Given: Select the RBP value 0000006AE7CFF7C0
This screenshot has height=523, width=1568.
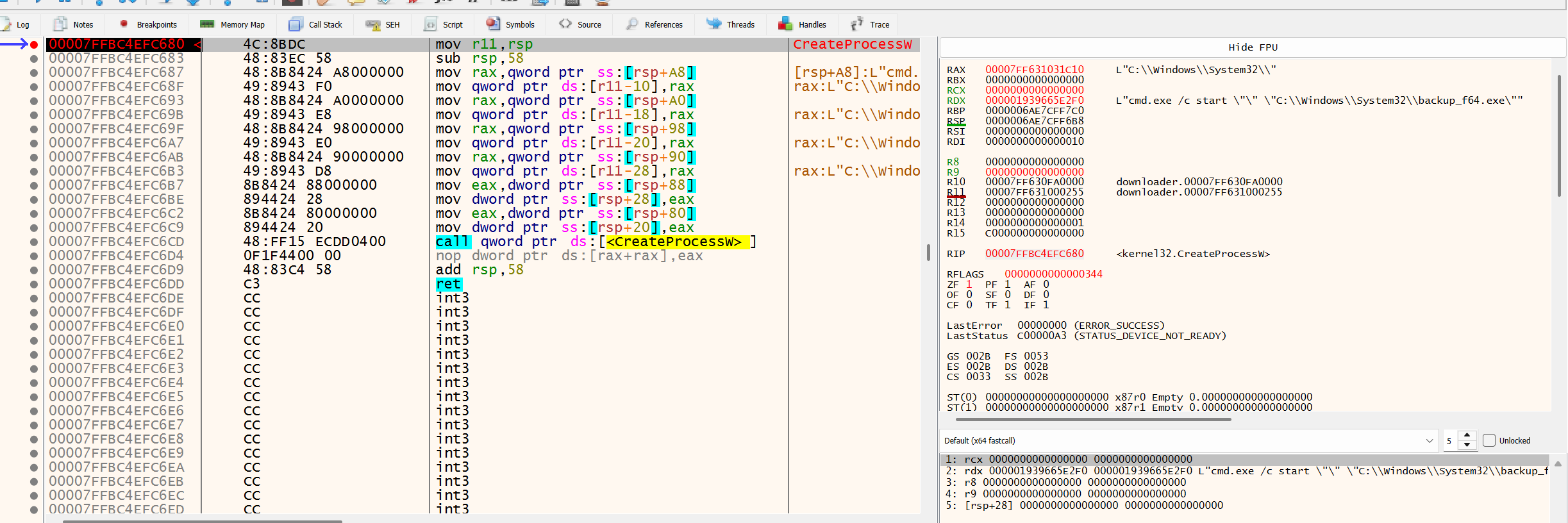Looking at the screenshot, I should click(1034, 110).
